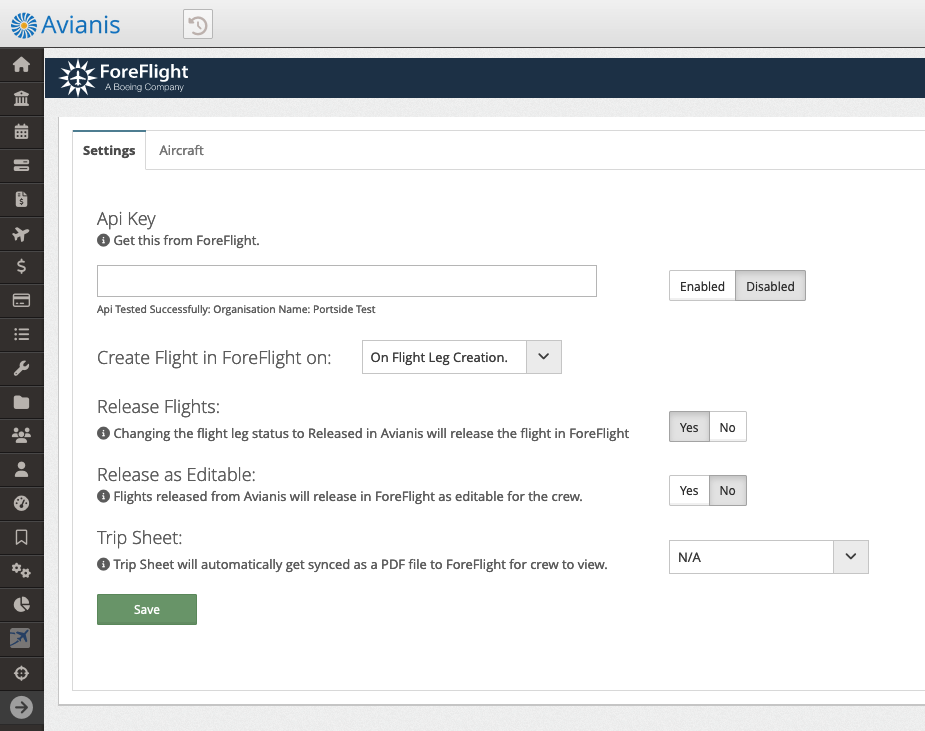
Task: Set Release Flights to No
Action: click(727, 426)
